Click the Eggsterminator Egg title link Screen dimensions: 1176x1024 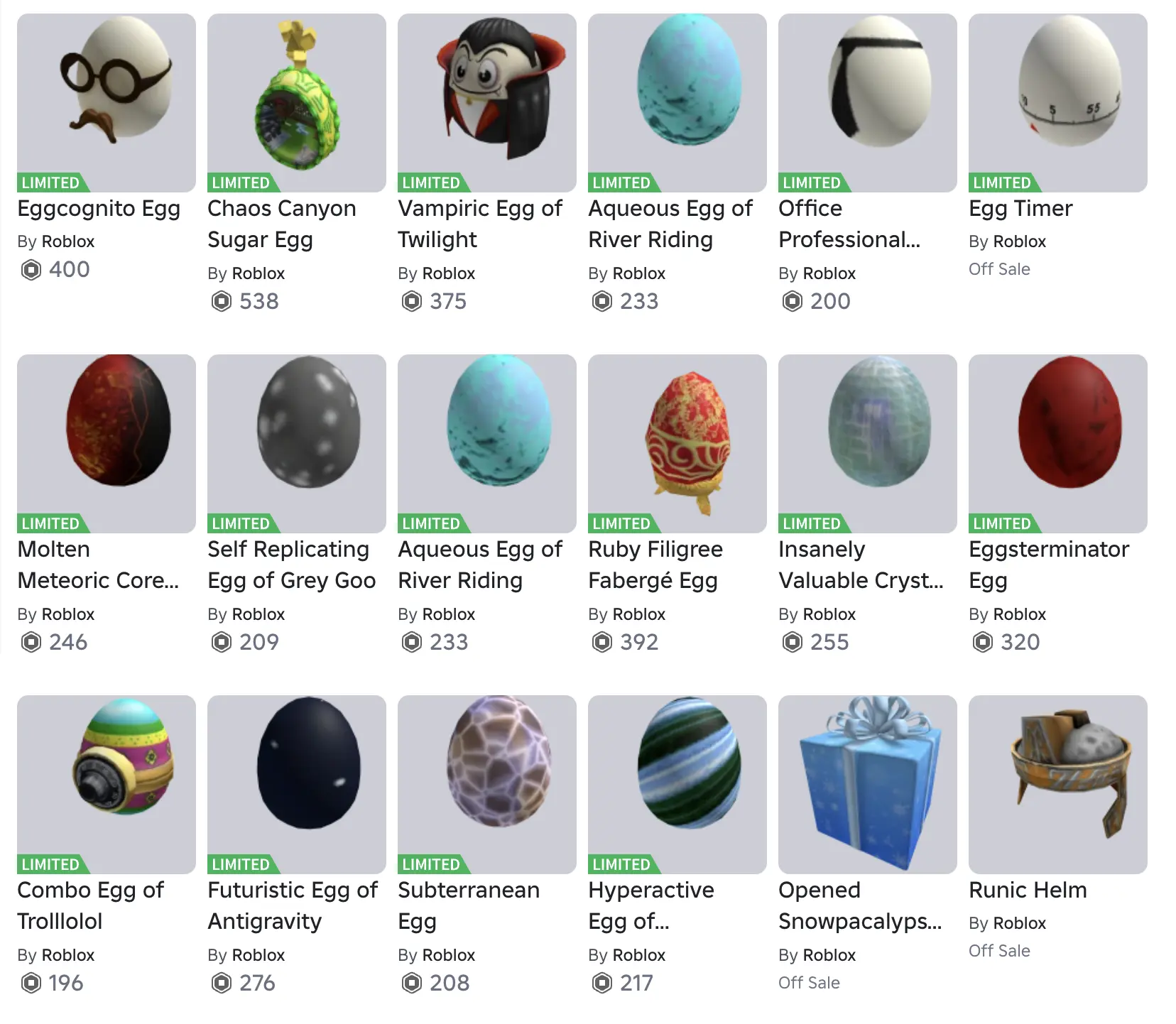pos(1049,565)
